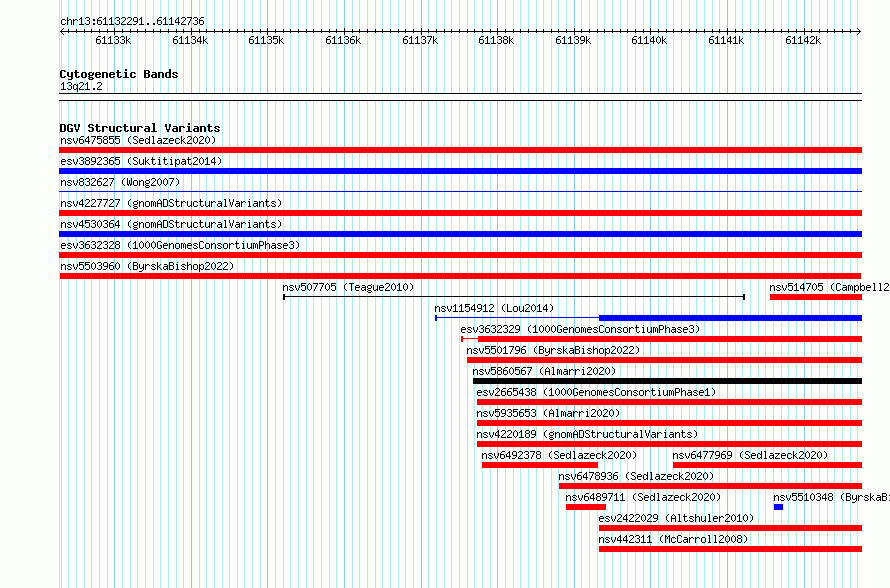
Task: Select the red bar under nsv6478936
Action: click(710, 486)
